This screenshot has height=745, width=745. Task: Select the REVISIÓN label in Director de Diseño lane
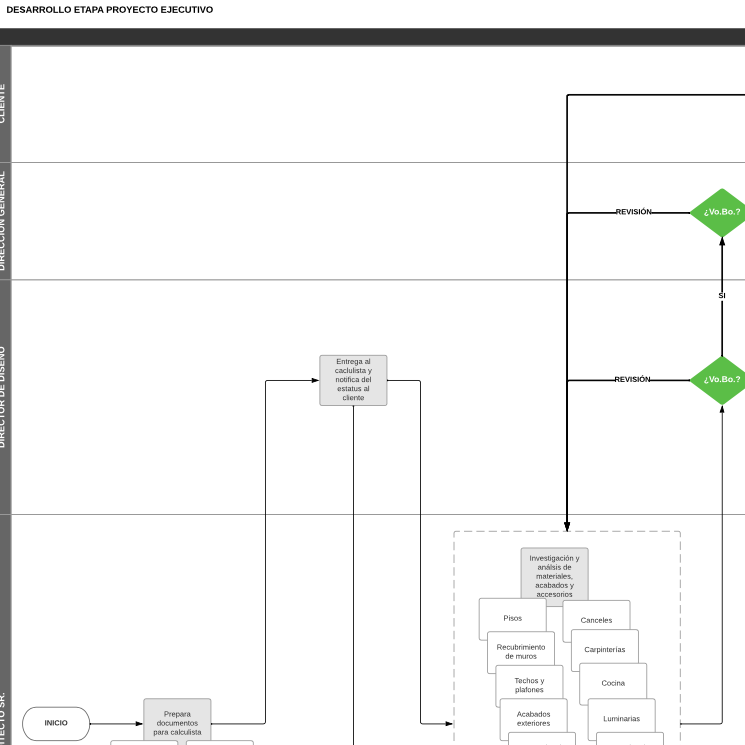coord(632,380)
